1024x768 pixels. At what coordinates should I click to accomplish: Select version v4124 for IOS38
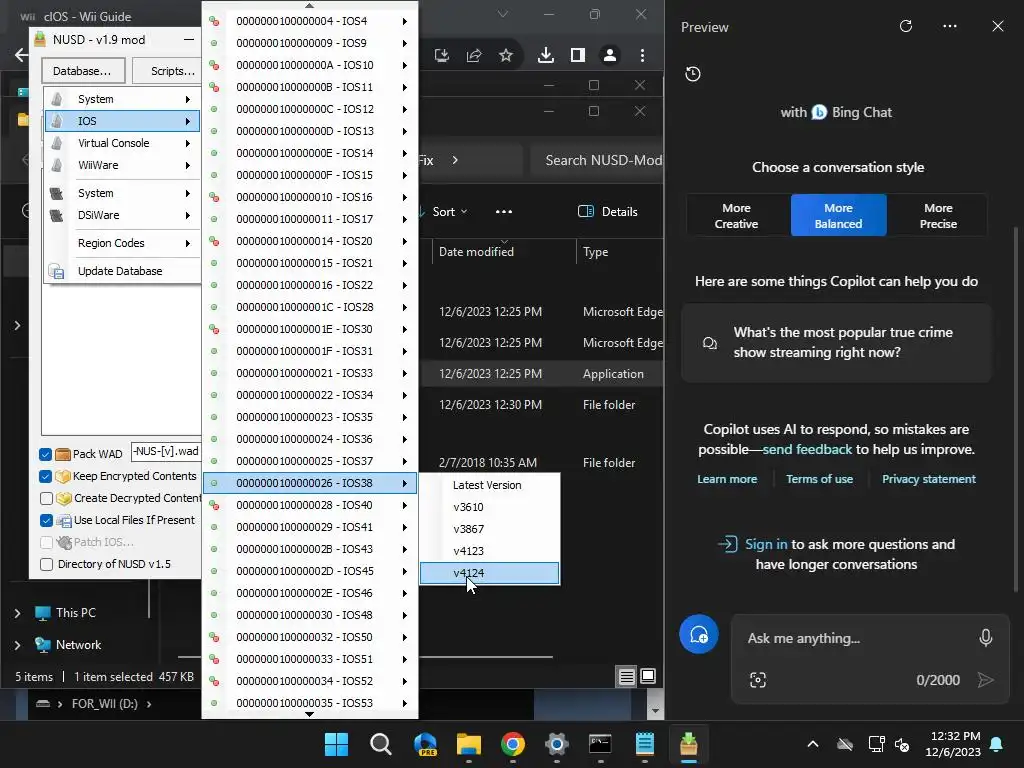tap(489, 573)
